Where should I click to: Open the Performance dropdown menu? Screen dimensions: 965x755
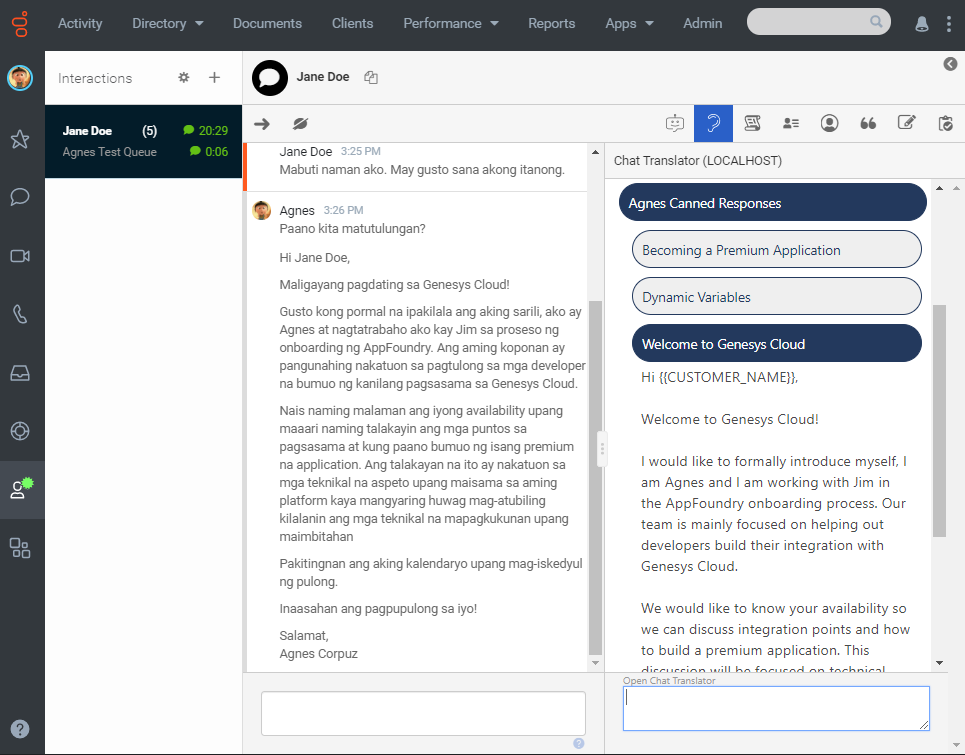pos(449,23)
